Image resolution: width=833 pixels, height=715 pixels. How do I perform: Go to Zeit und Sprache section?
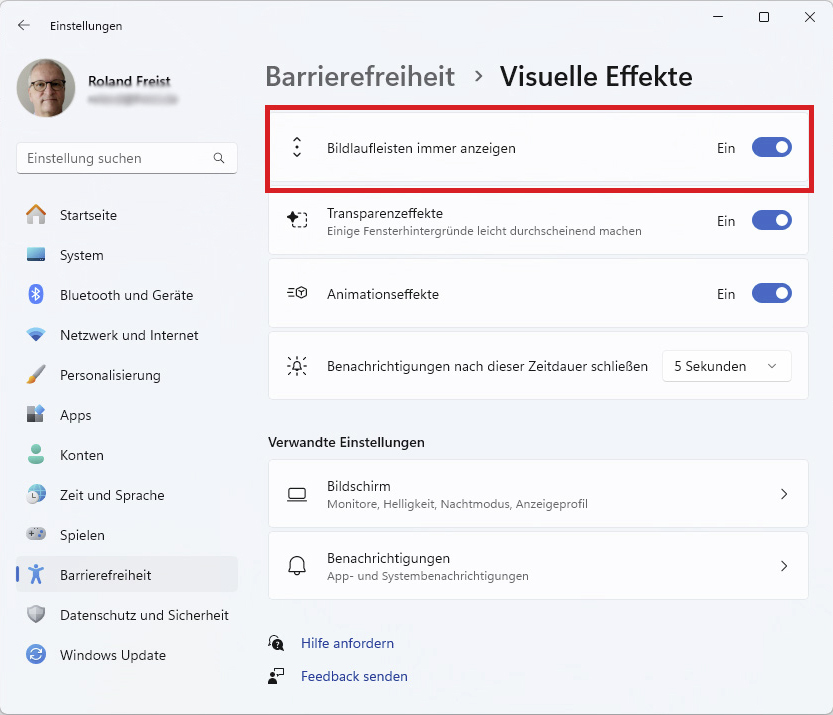(112, 495)
